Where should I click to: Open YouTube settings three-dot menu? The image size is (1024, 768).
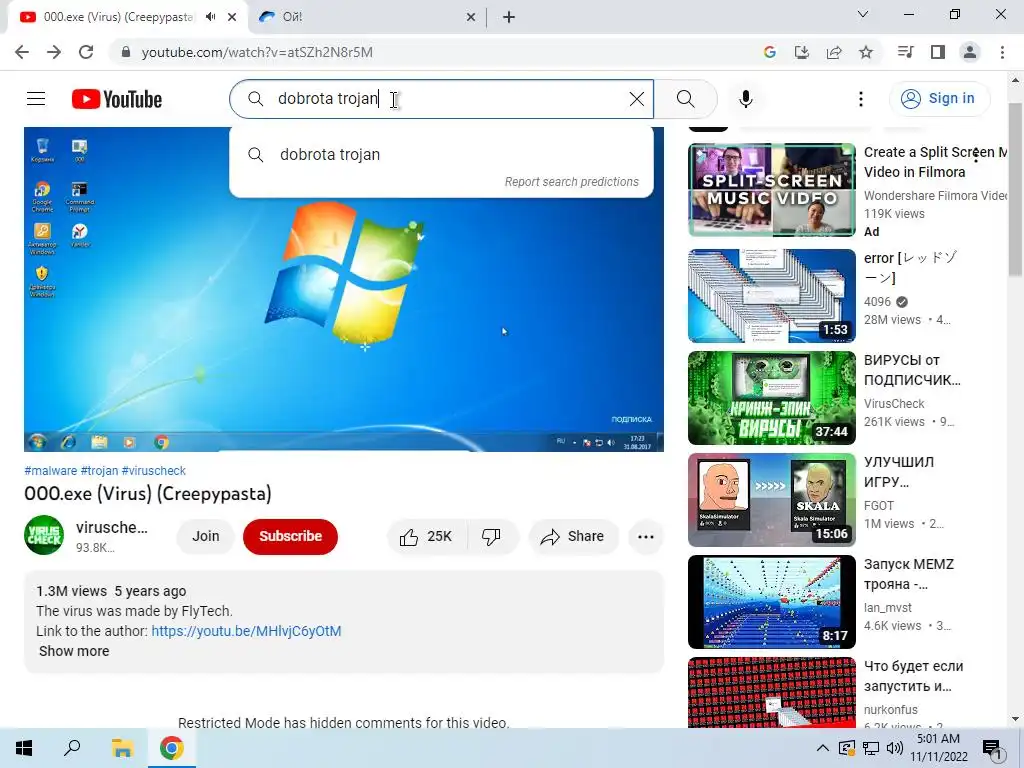coord(861,99)
